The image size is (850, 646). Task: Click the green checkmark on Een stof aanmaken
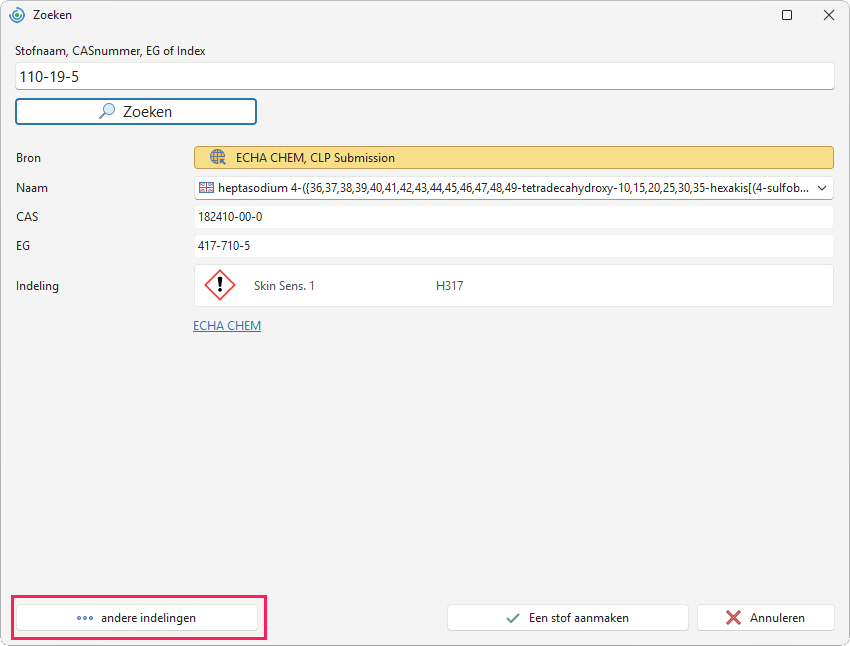512,618
